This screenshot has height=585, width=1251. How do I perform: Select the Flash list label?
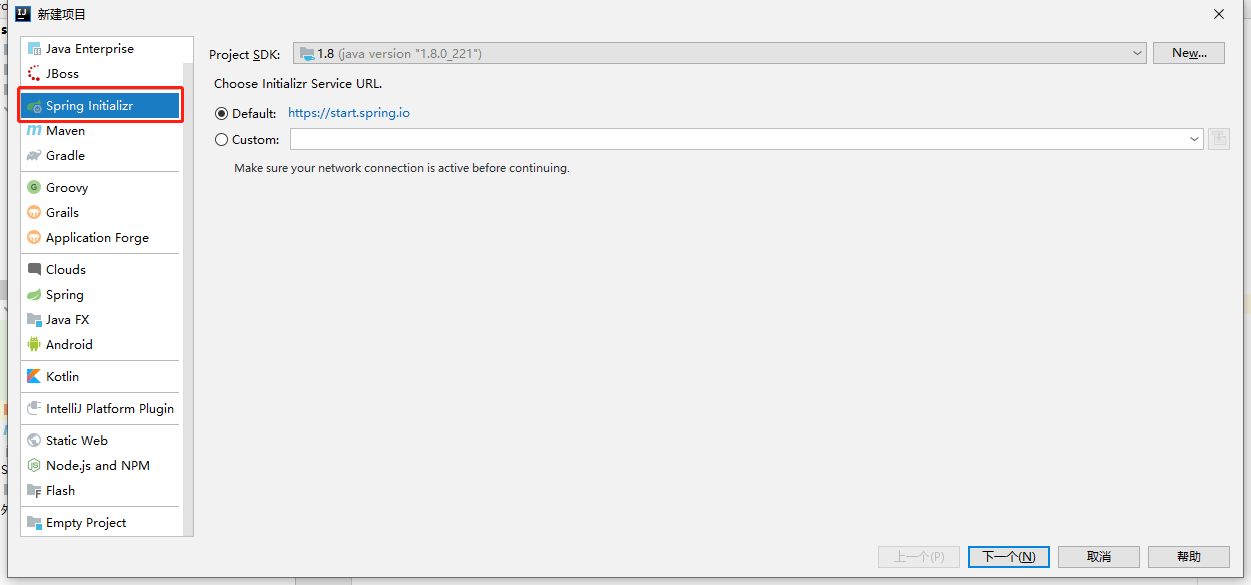60,490
